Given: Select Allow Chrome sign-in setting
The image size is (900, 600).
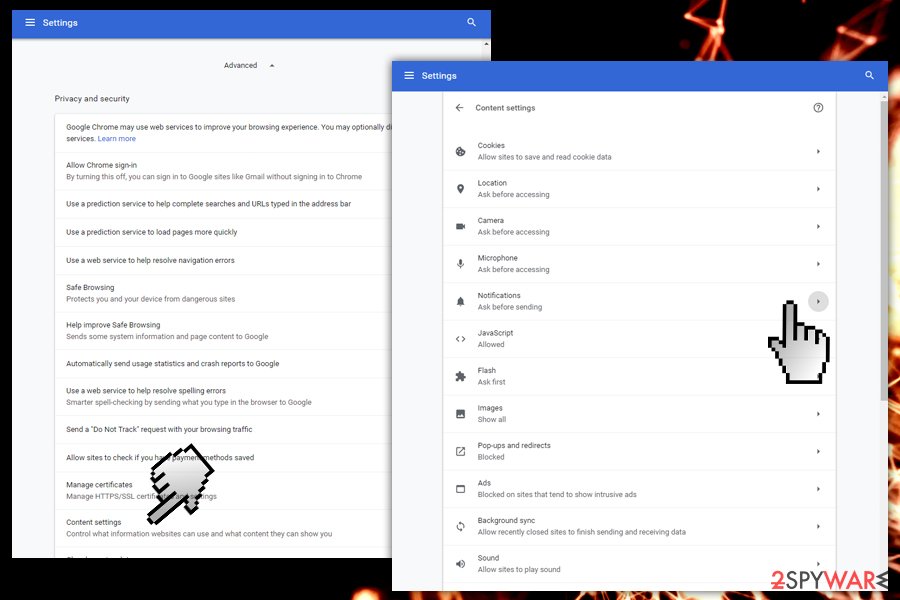Looking at the screenshot, I should (223, 171).
